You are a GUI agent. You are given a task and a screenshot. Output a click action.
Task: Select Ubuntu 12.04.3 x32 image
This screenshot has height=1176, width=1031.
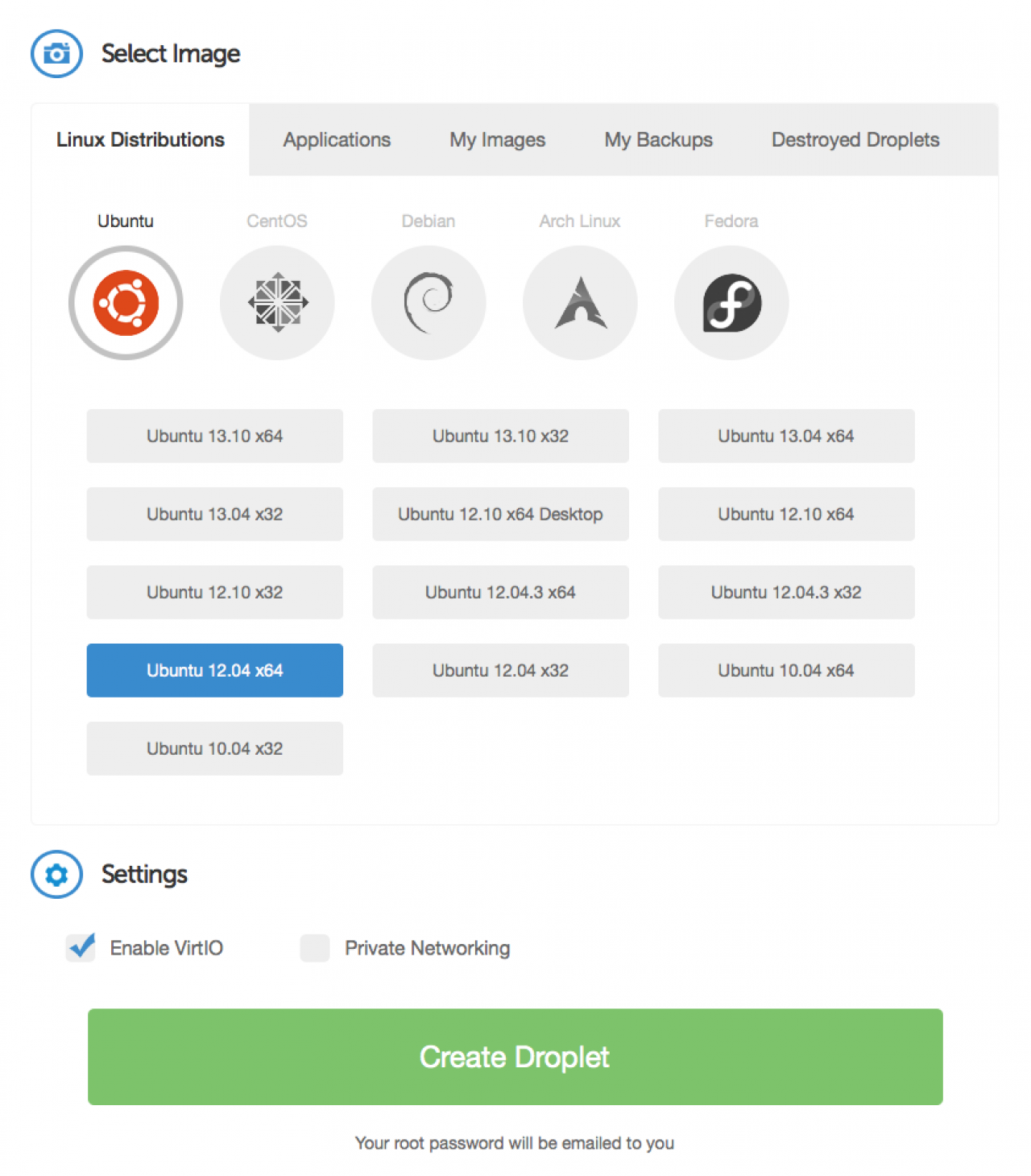(x=786, y=592)
